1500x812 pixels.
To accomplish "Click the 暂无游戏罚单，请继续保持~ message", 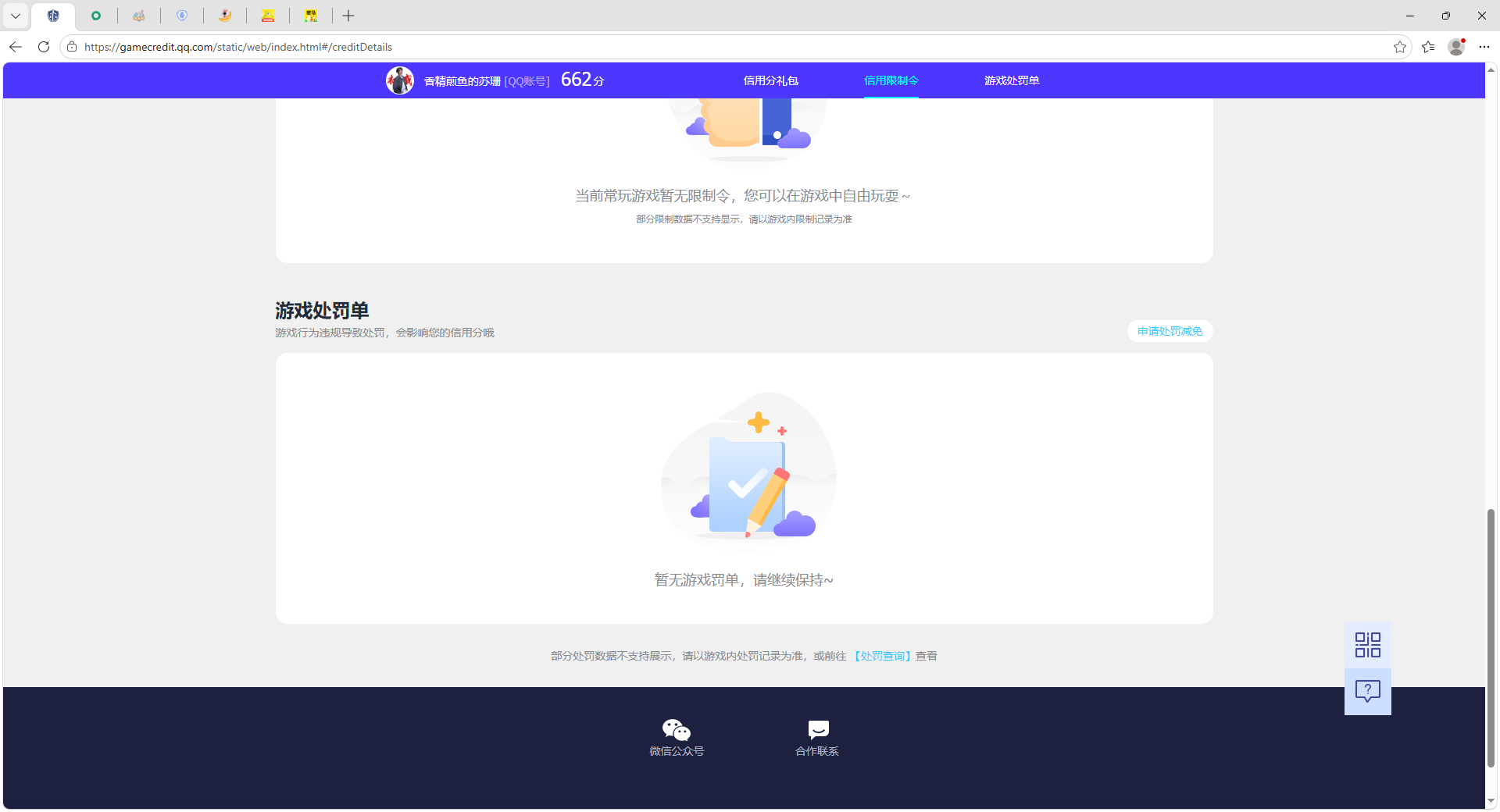I will coord(744,580).
